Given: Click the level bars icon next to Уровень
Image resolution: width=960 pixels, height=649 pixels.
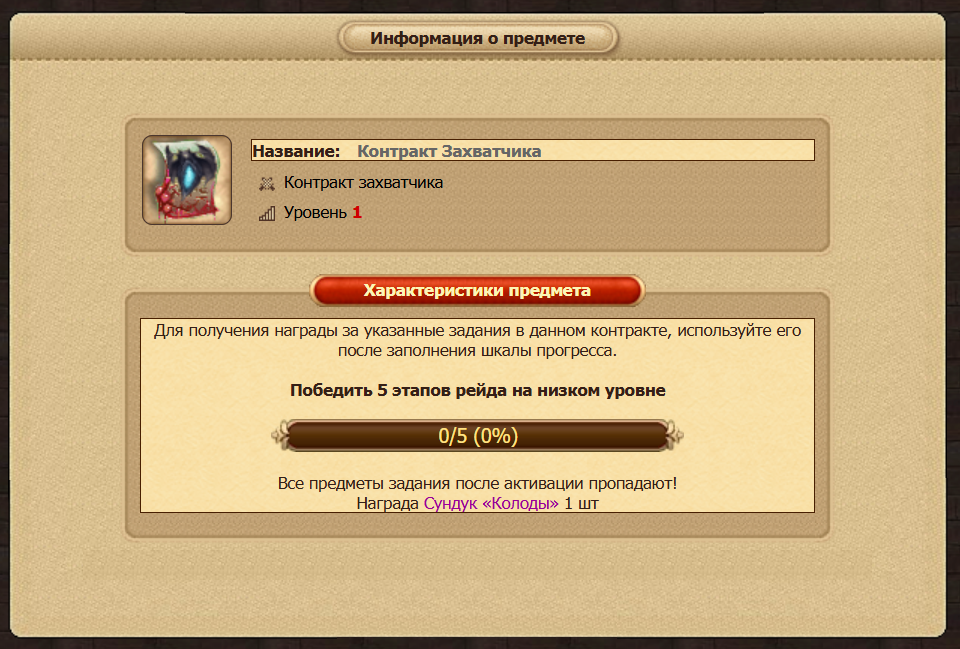Looking at the screenshot, I should [266, 213].
